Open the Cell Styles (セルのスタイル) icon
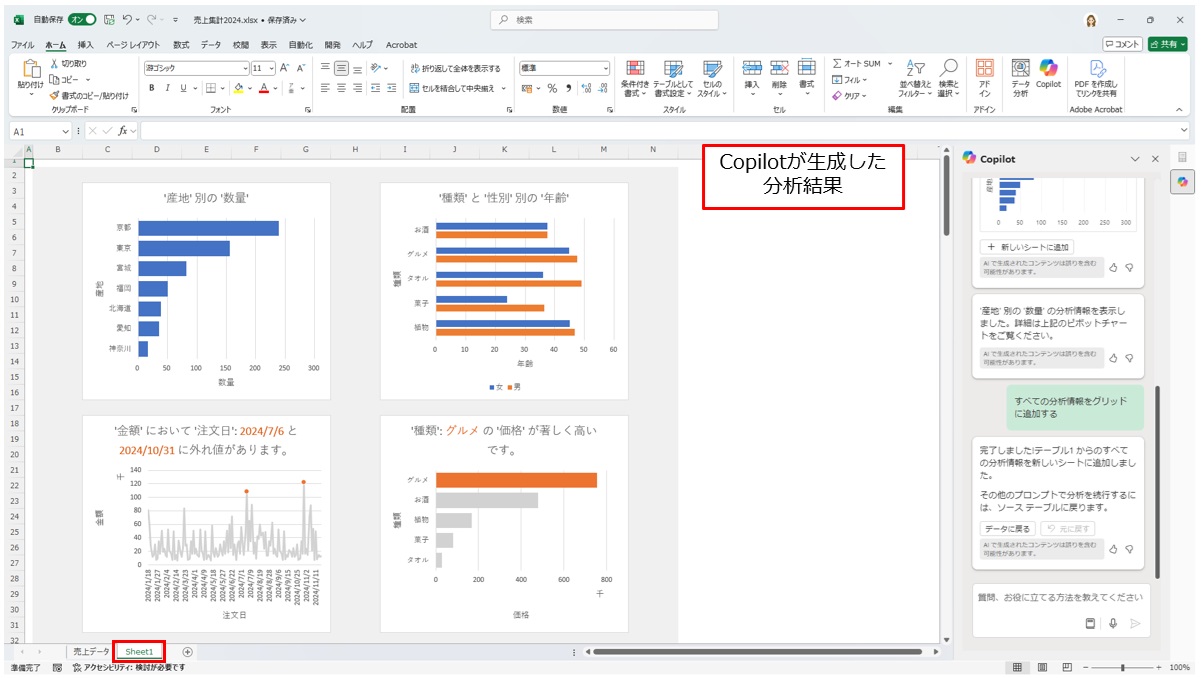Image resolution: width=1201 pixels, height=678 pixels. coord(712,69)
